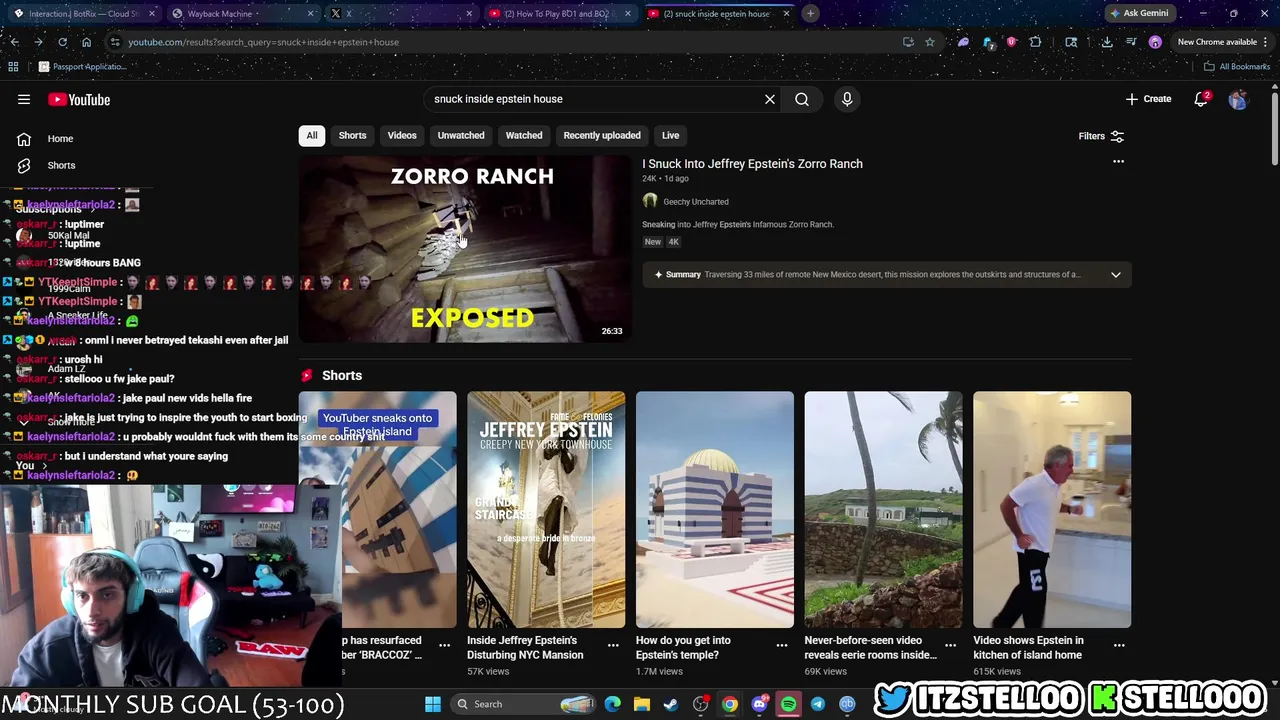Select the Live filter chip
The width and height of the screenshot is (1280, 720).
tap(670, 135)
